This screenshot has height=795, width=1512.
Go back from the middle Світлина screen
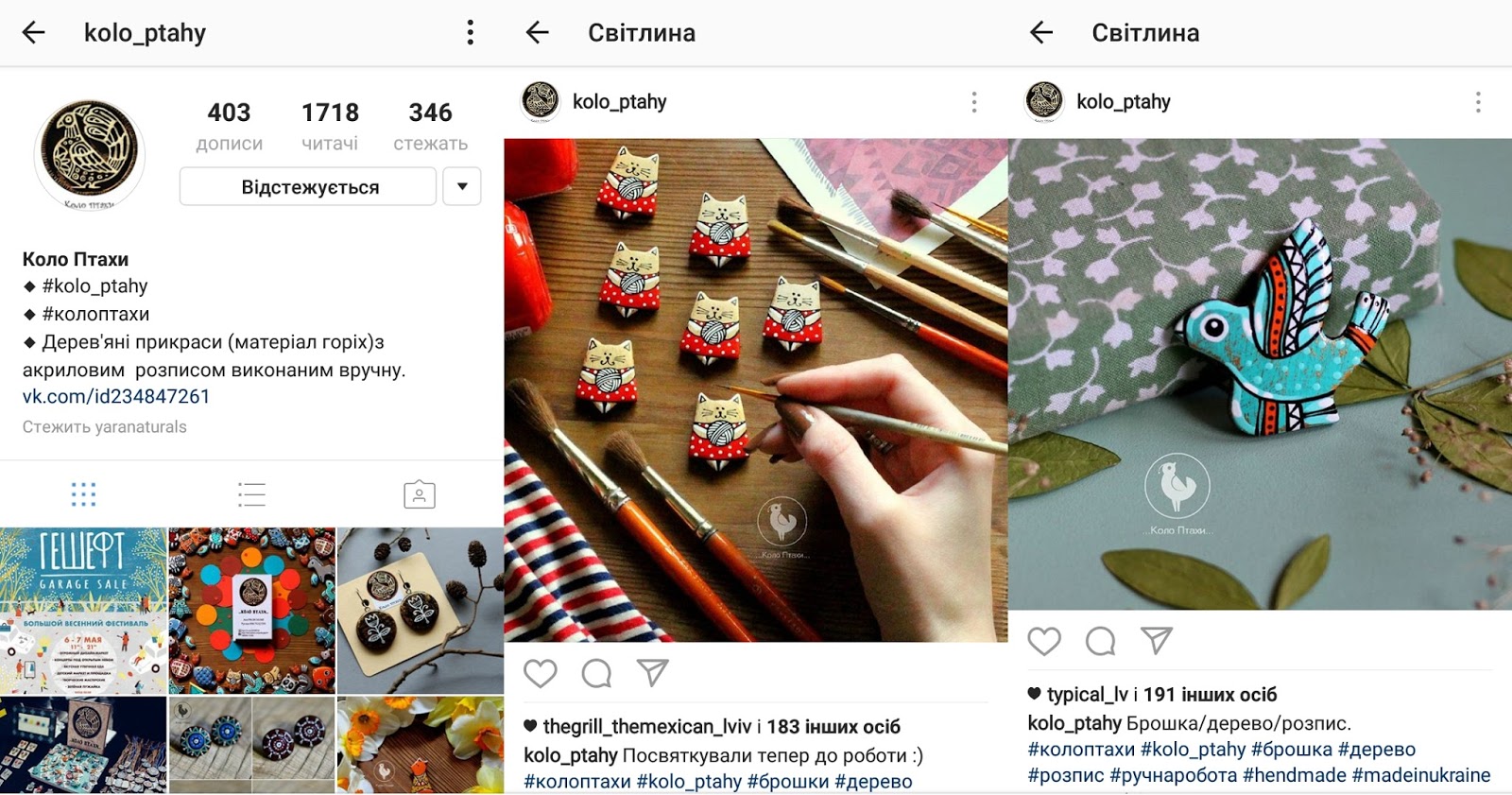pos(538,33)
